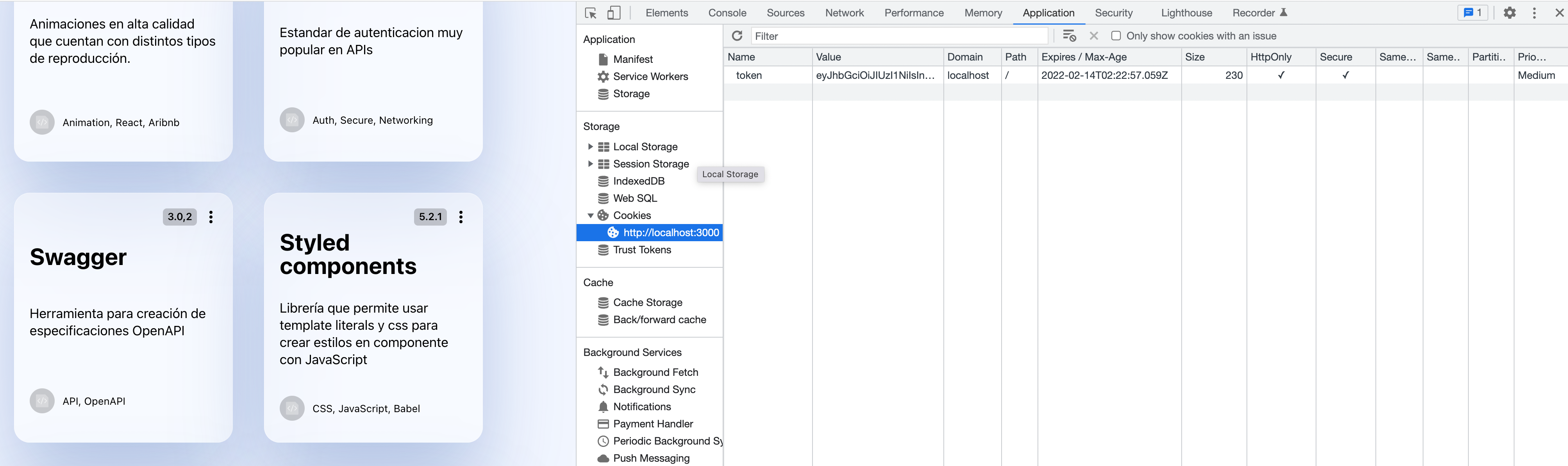The width and height of the screenshot is (1568, 466).
Task: Expand the Session Storage tree
Action: (590, 164)
